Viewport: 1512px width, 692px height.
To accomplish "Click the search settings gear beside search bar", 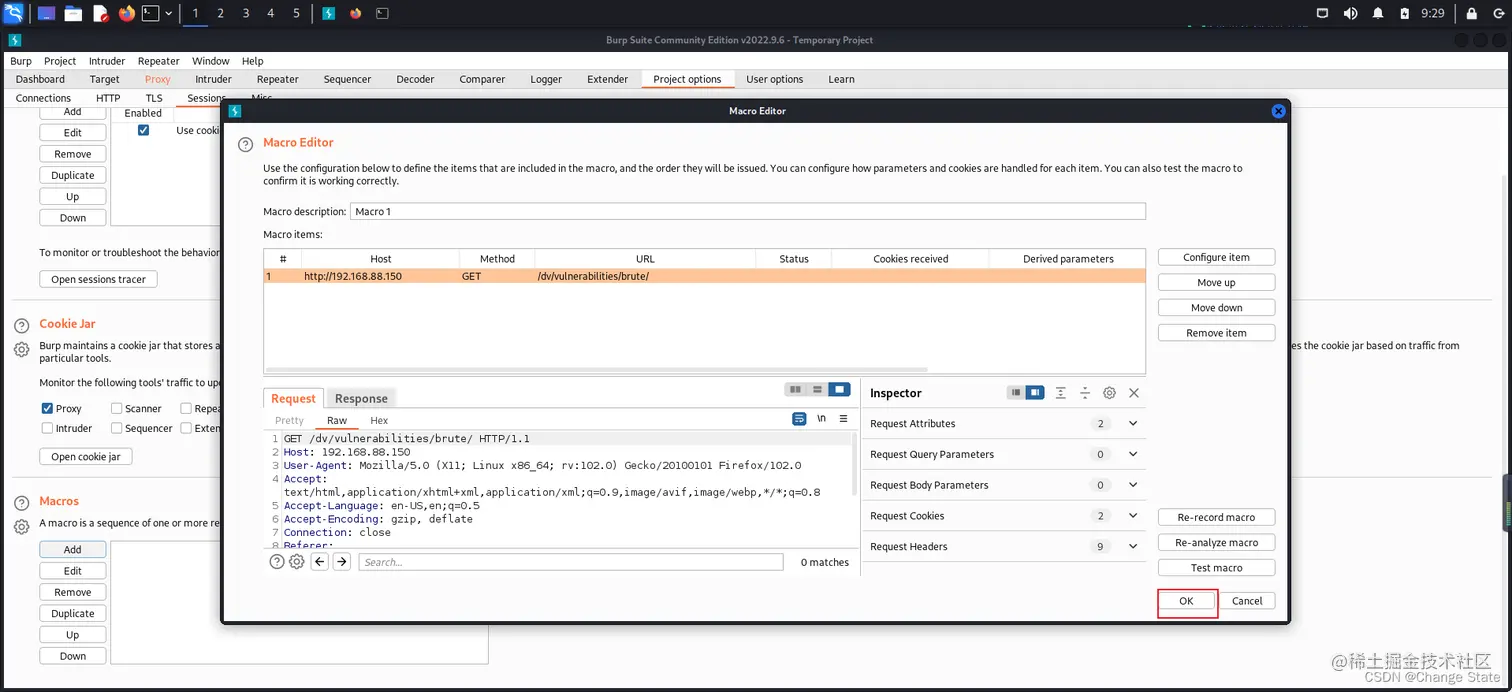I will 296,562.
